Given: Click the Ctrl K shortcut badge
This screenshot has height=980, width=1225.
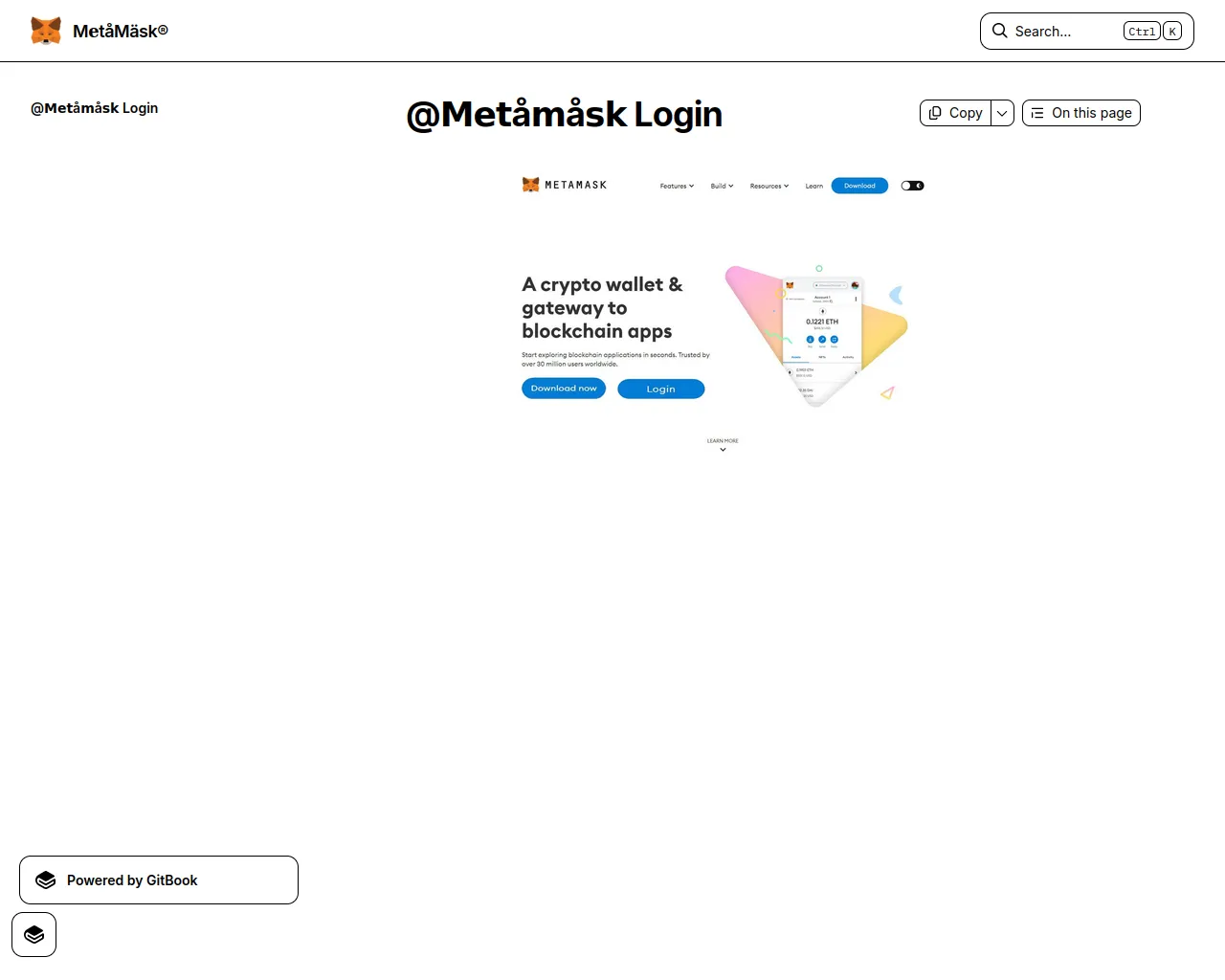Looking at the screenshot, I should click(1152, 32).
